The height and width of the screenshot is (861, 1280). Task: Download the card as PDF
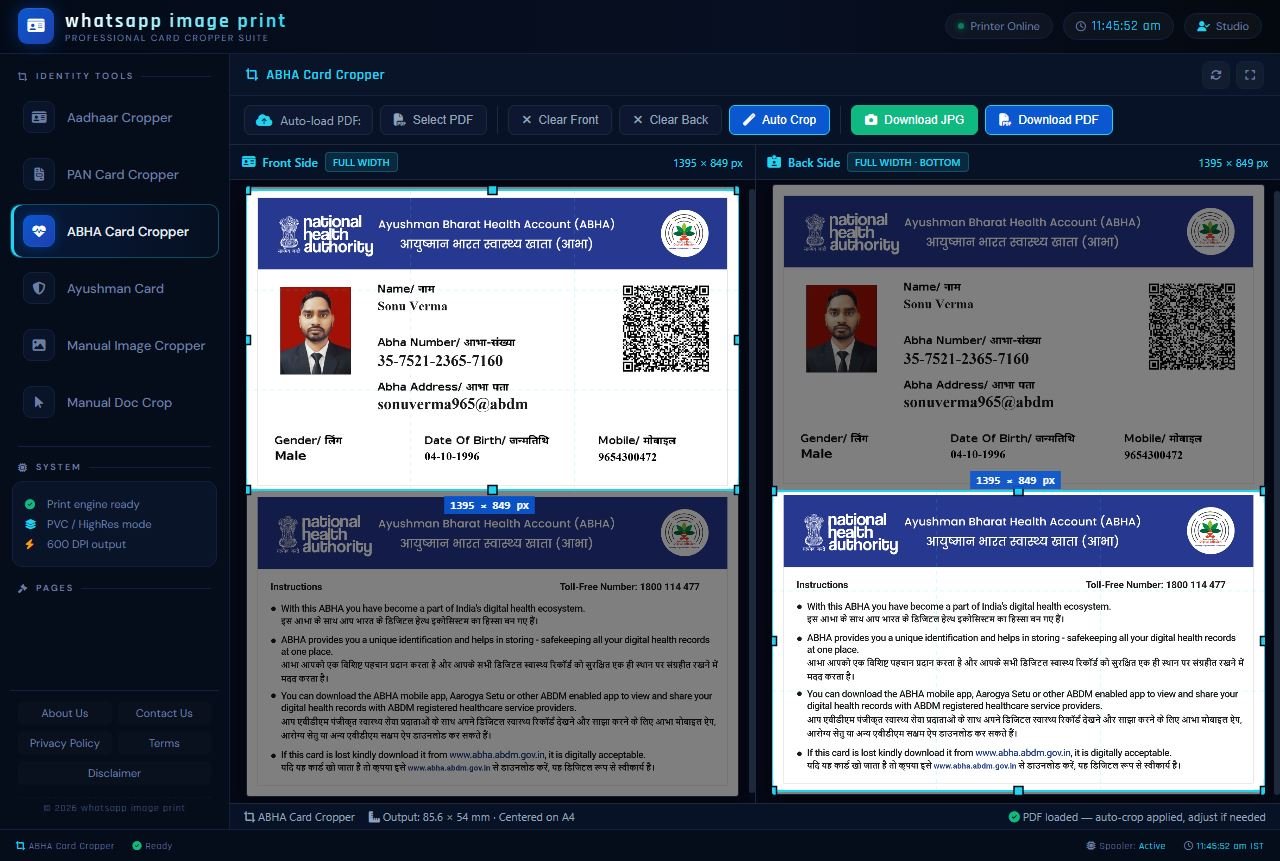coord(1049,120)
